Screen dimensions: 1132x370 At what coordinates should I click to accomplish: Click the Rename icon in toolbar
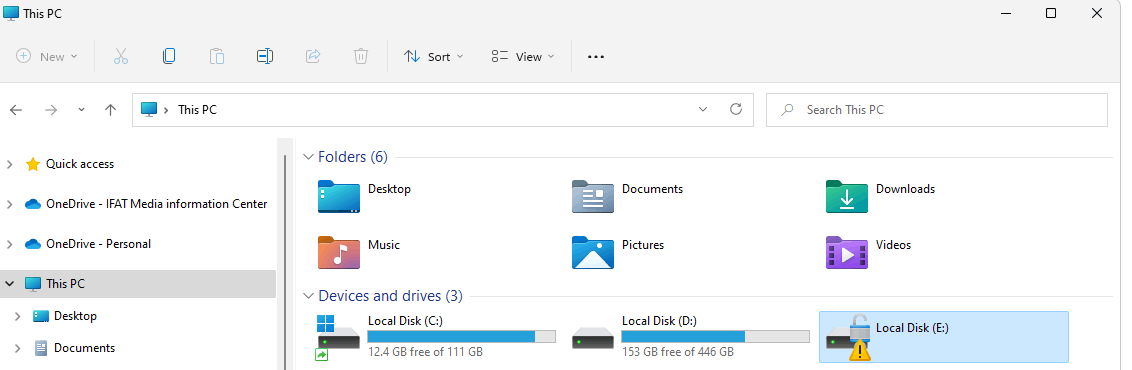[x=265, y=56]
